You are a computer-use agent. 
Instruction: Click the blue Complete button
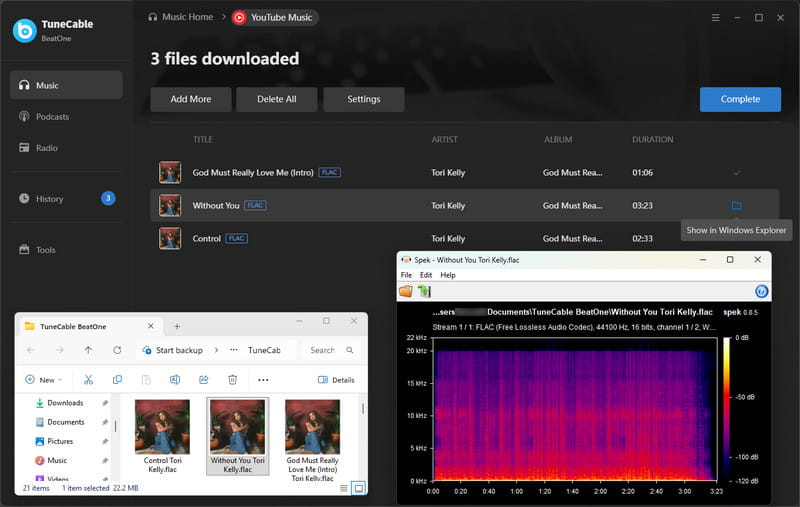[x=740, y=99]
